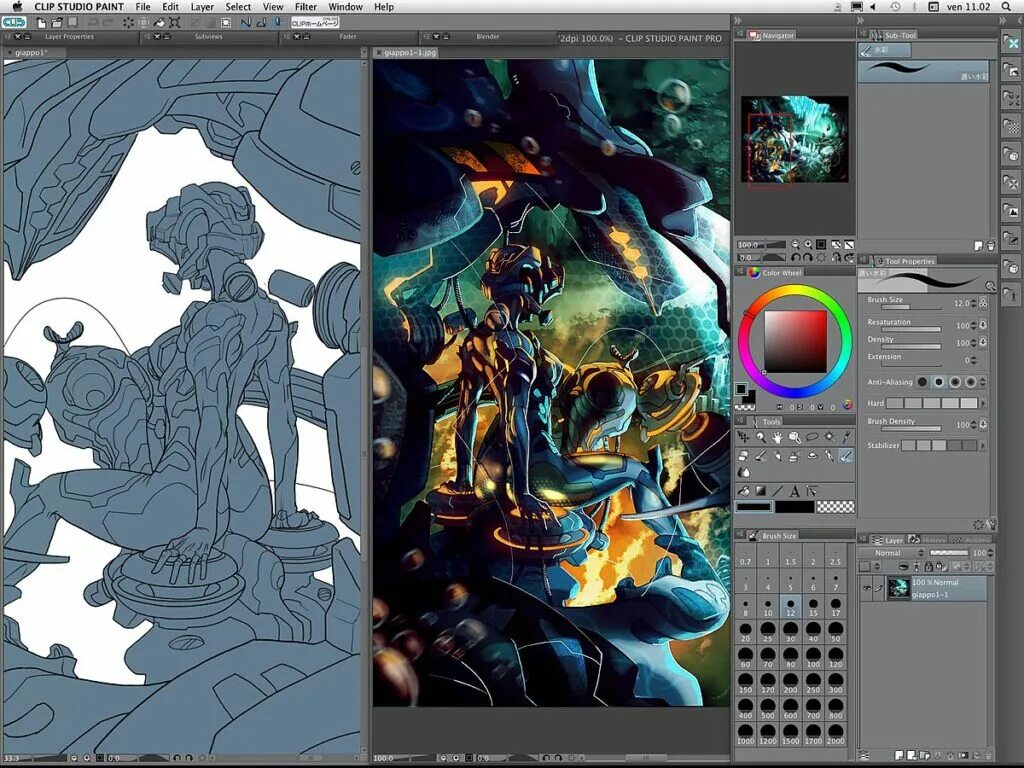
Task: Click the Navigator preview thumbnail
Action: [x=795, y=139]
